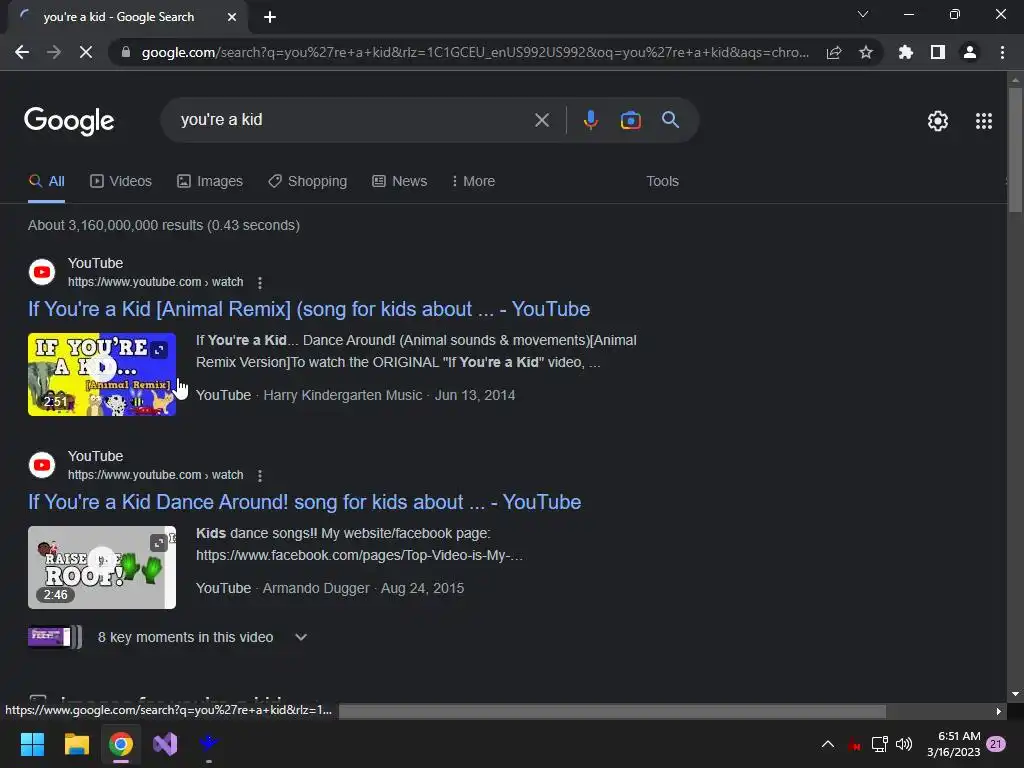The width and height of the screenshot is (1024, 768).
Task: Submit search with the magnifier icon
Action: 671,120
